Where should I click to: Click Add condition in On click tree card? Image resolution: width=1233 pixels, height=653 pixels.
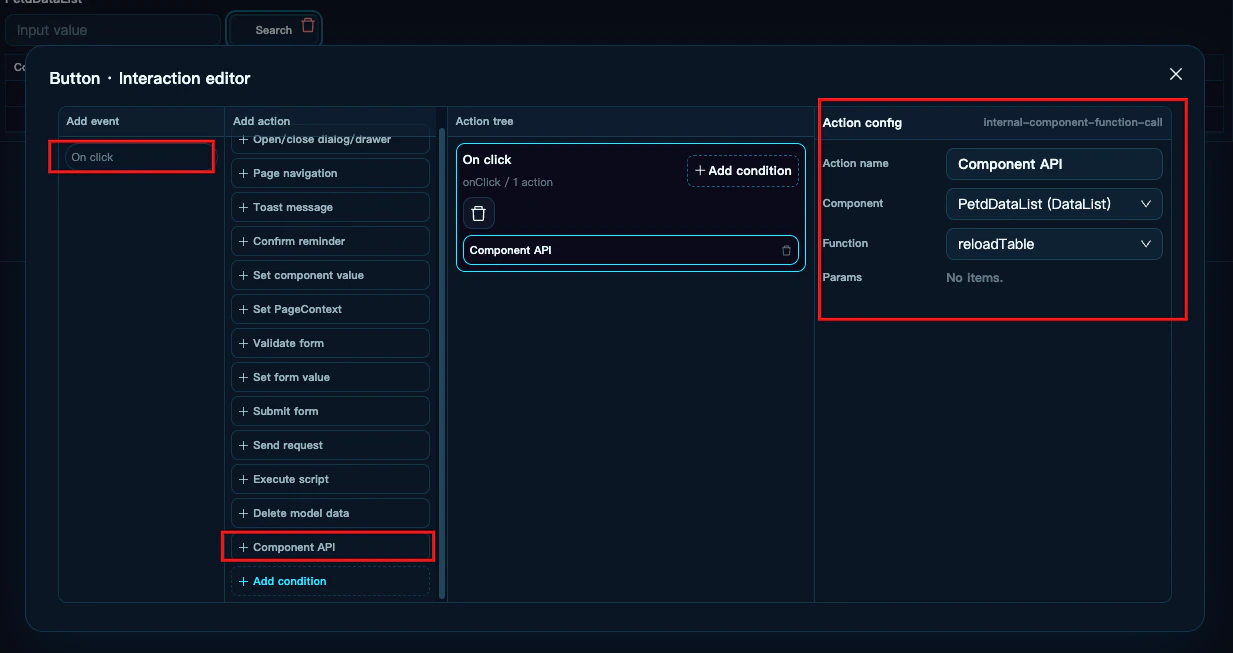tap(743, 171)
